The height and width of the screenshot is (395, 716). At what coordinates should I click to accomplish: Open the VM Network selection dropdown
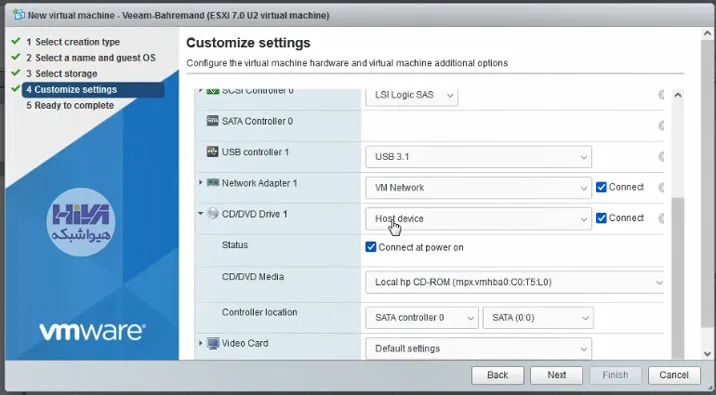coord(479,188)
